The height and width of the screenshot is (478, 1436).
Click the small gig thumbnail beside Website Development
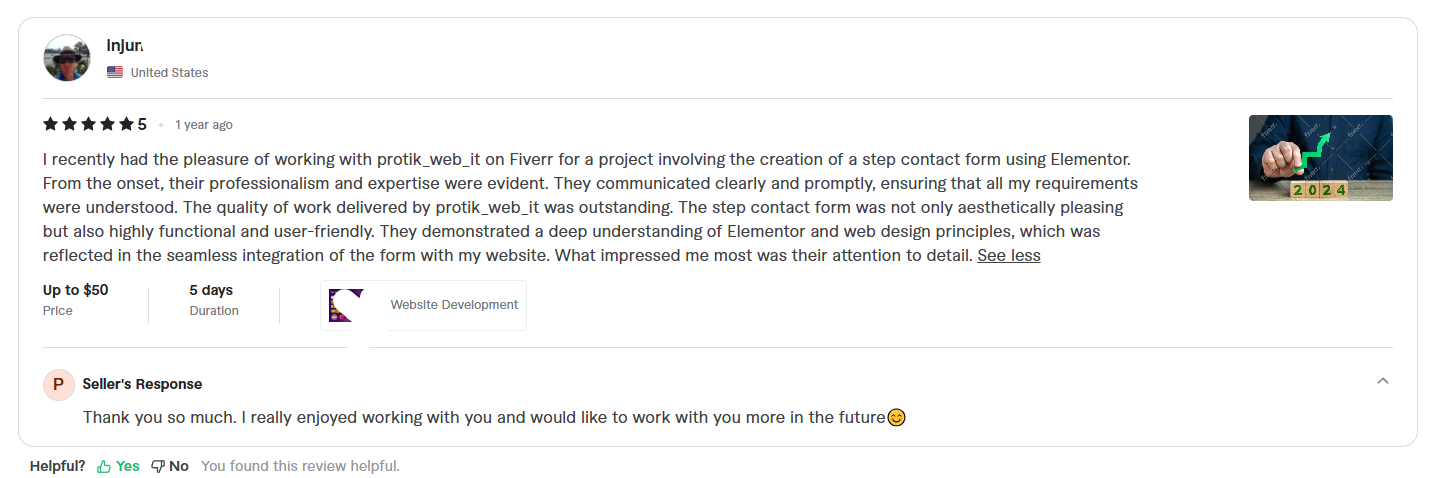[x=345, y=305]
